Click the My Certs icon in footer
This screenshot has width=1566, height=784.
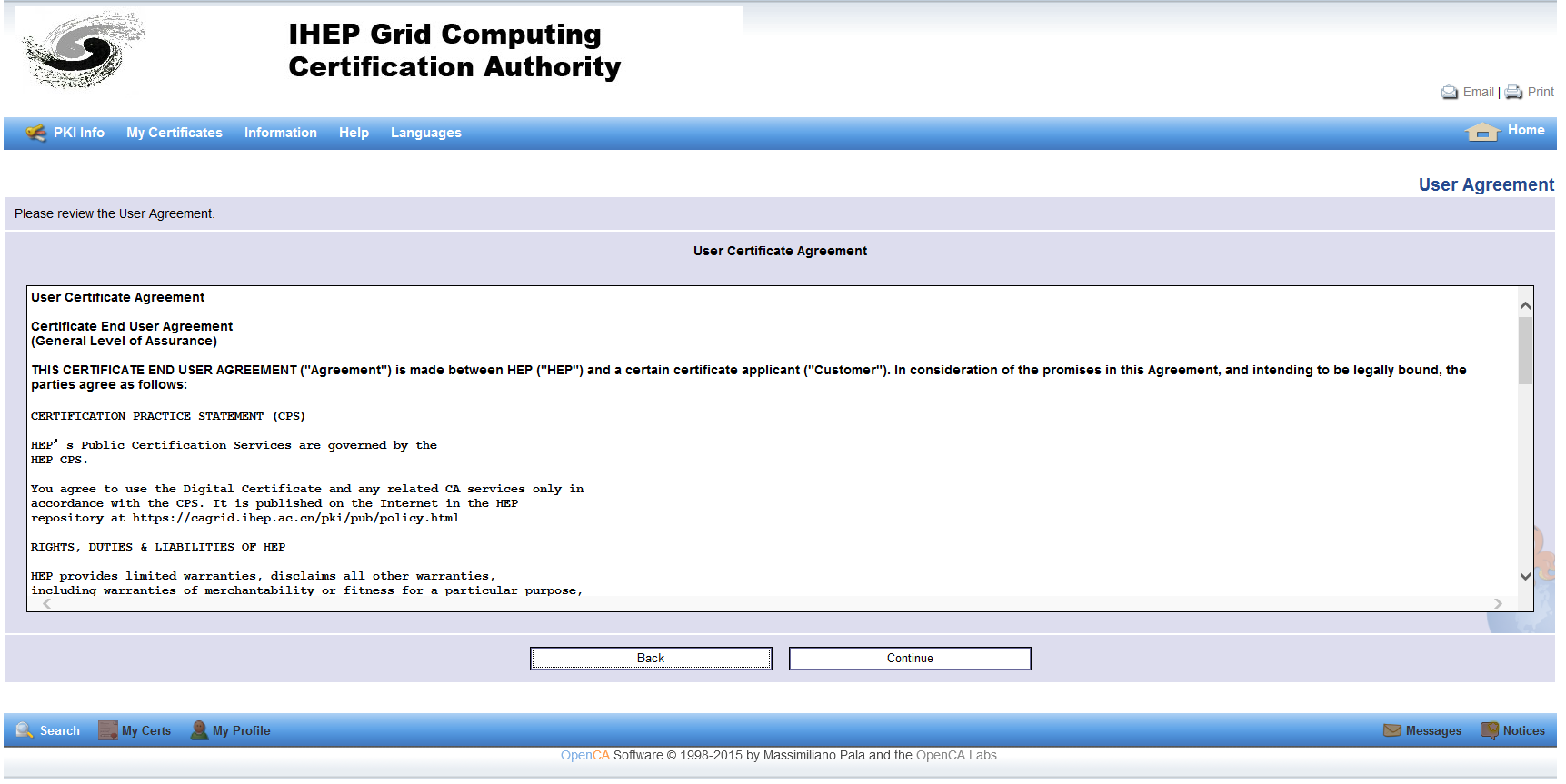[x=108, y=730]
